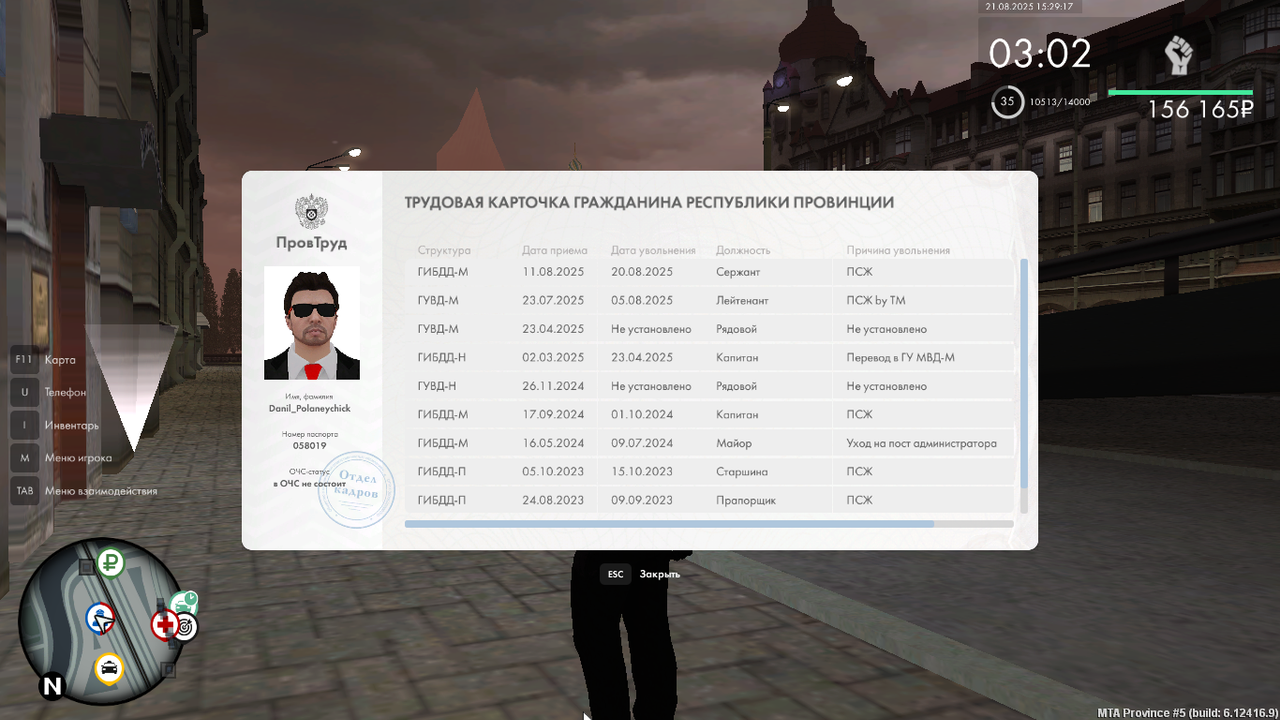Click the Структура column header

444,250
